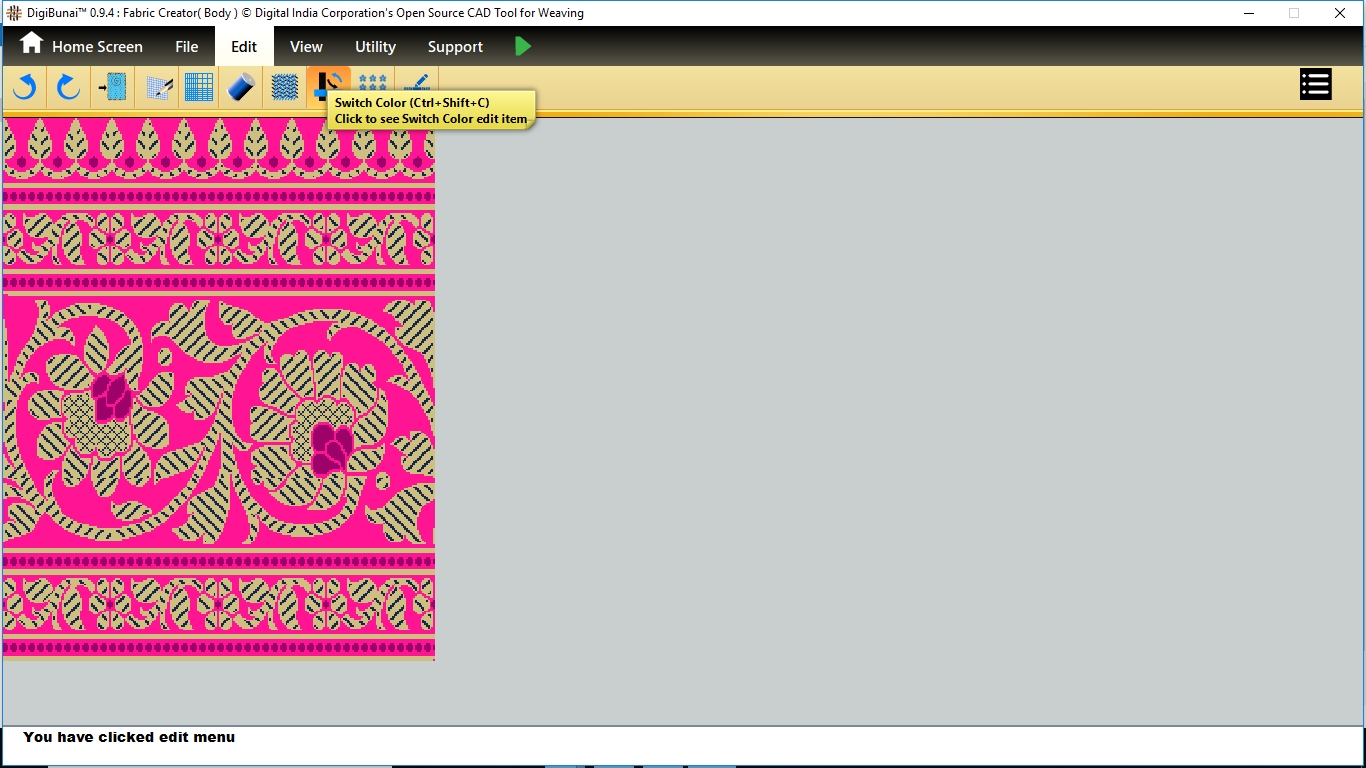
Task: Go to the Home Screen
Action: tap(82, 46)
